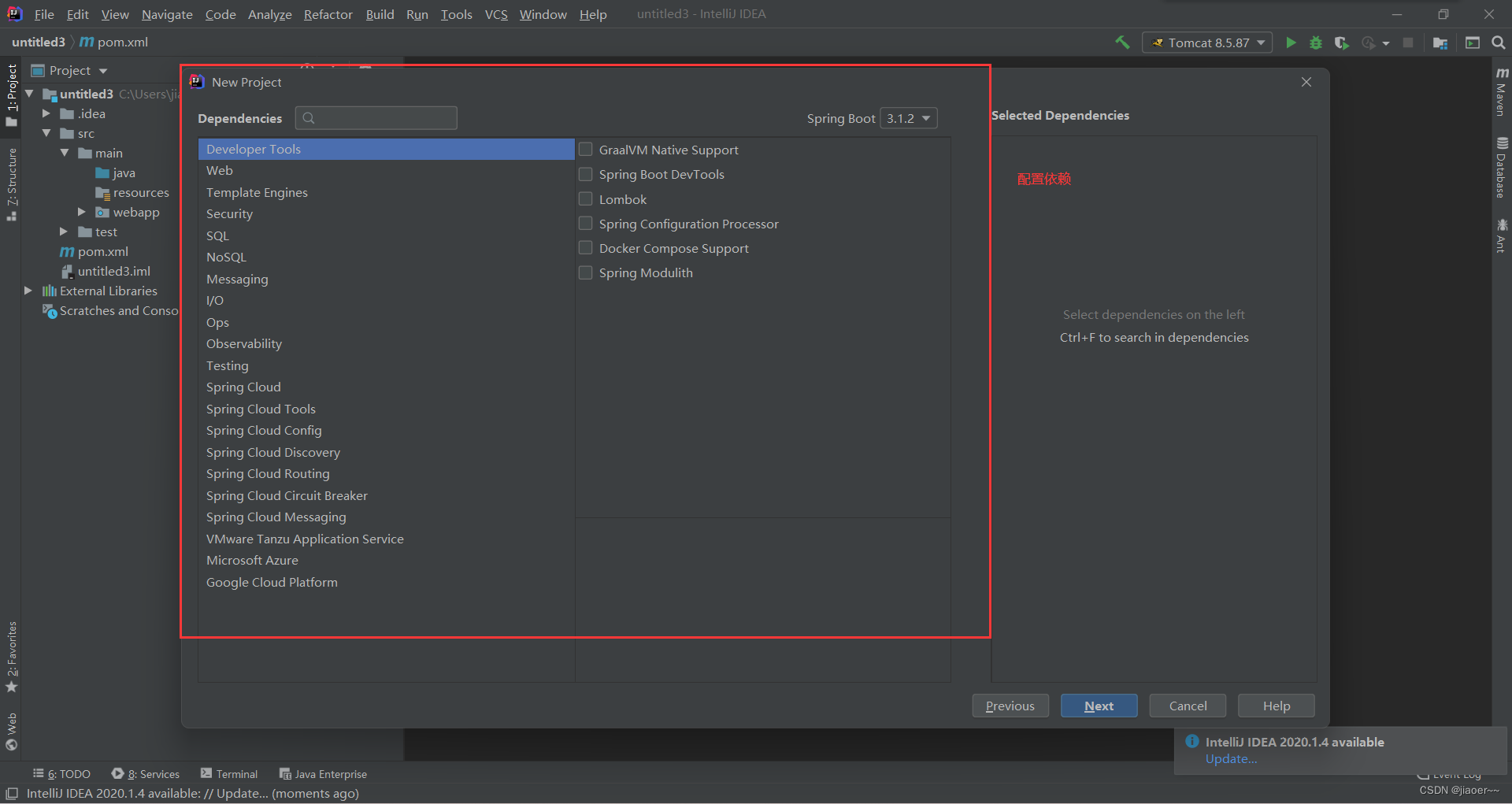This screenshot has width=1512, height=804.
Task: Expand External Libraries node
Action: click(29, 291)
